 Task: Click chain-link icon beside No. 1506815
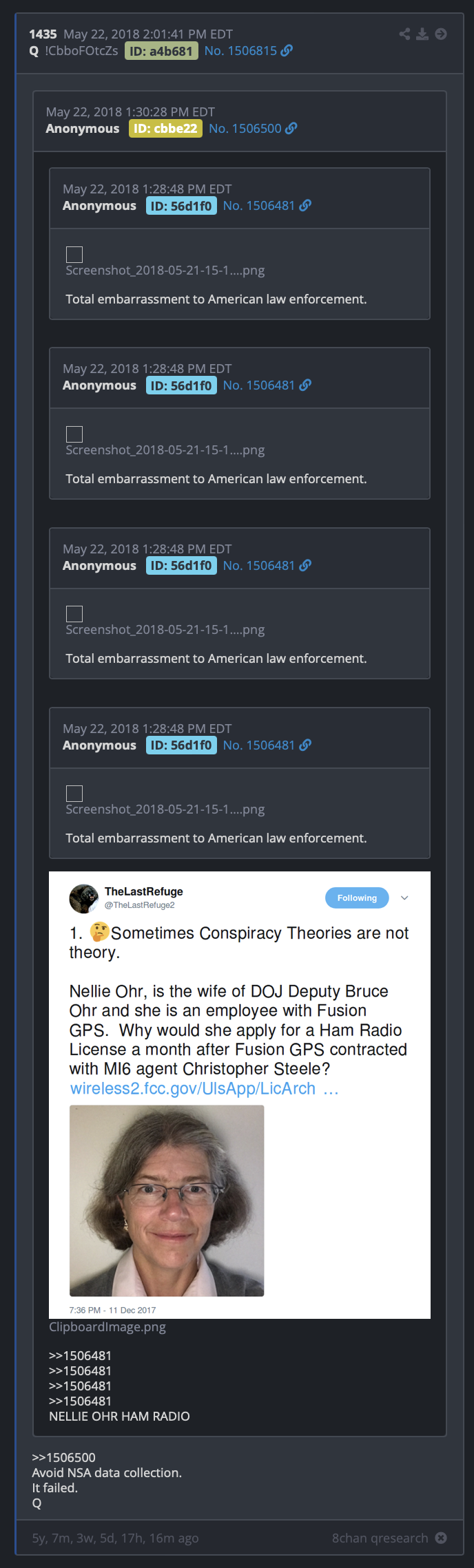click(x=287, y=50)
